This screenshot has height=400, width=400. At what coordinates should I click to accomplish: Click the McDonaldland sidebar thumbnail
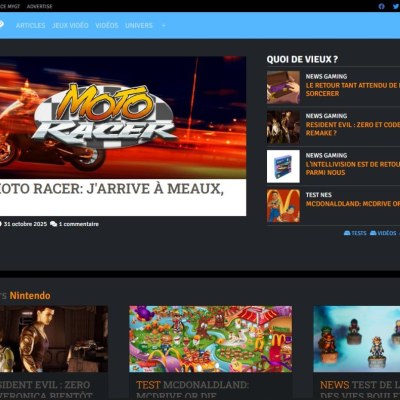(x=283, y=206)
